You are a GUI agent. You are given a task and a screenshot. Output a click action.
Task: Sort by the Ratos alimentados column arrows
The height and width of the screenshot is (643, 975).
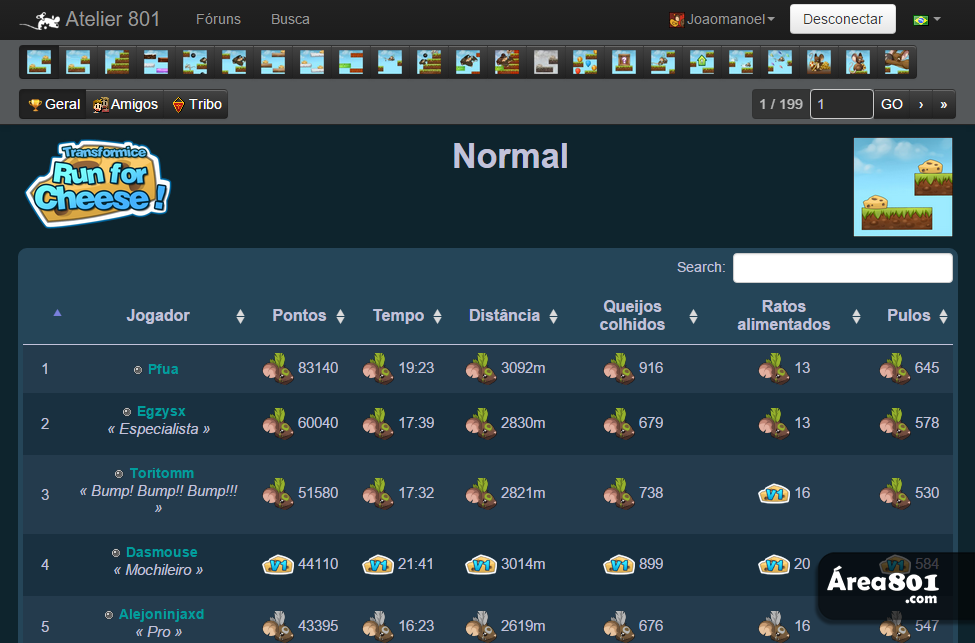(856, 317)
